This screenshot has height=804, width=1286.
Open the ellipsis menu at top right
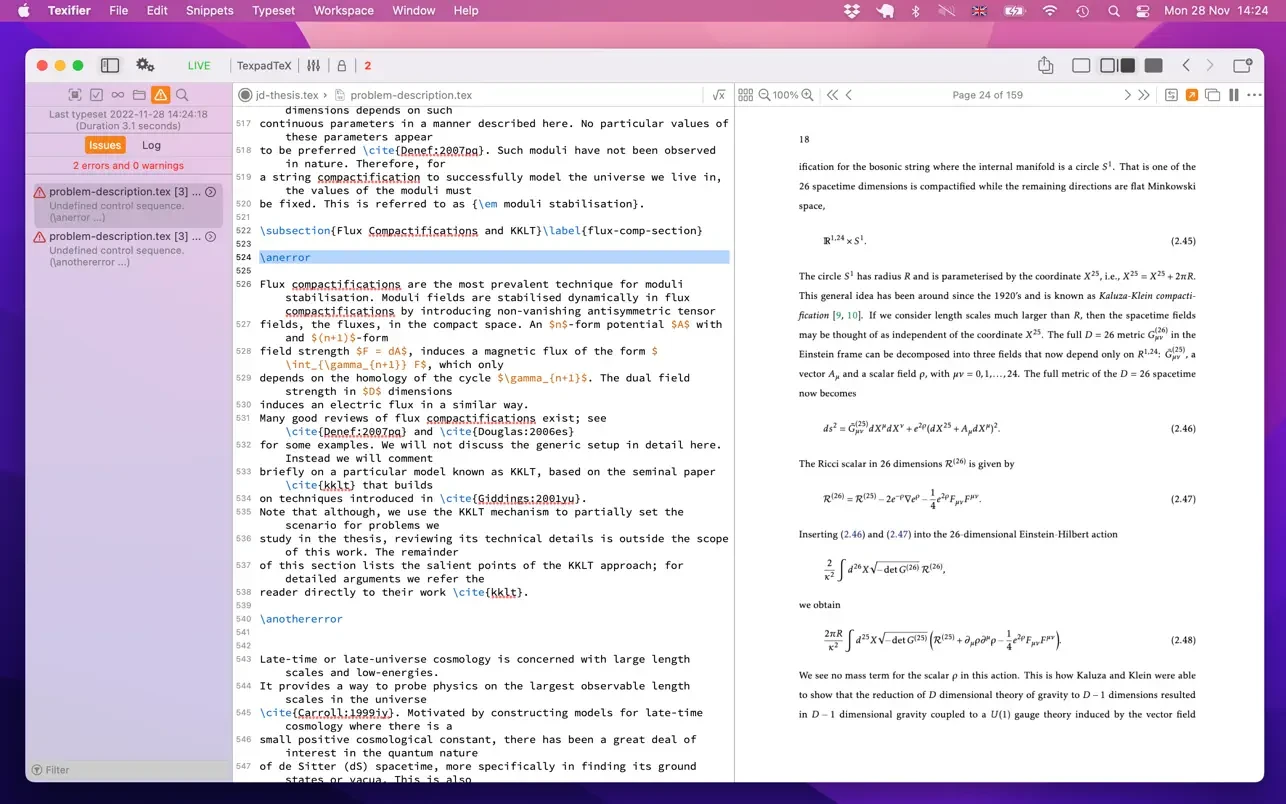(1254, 94)
